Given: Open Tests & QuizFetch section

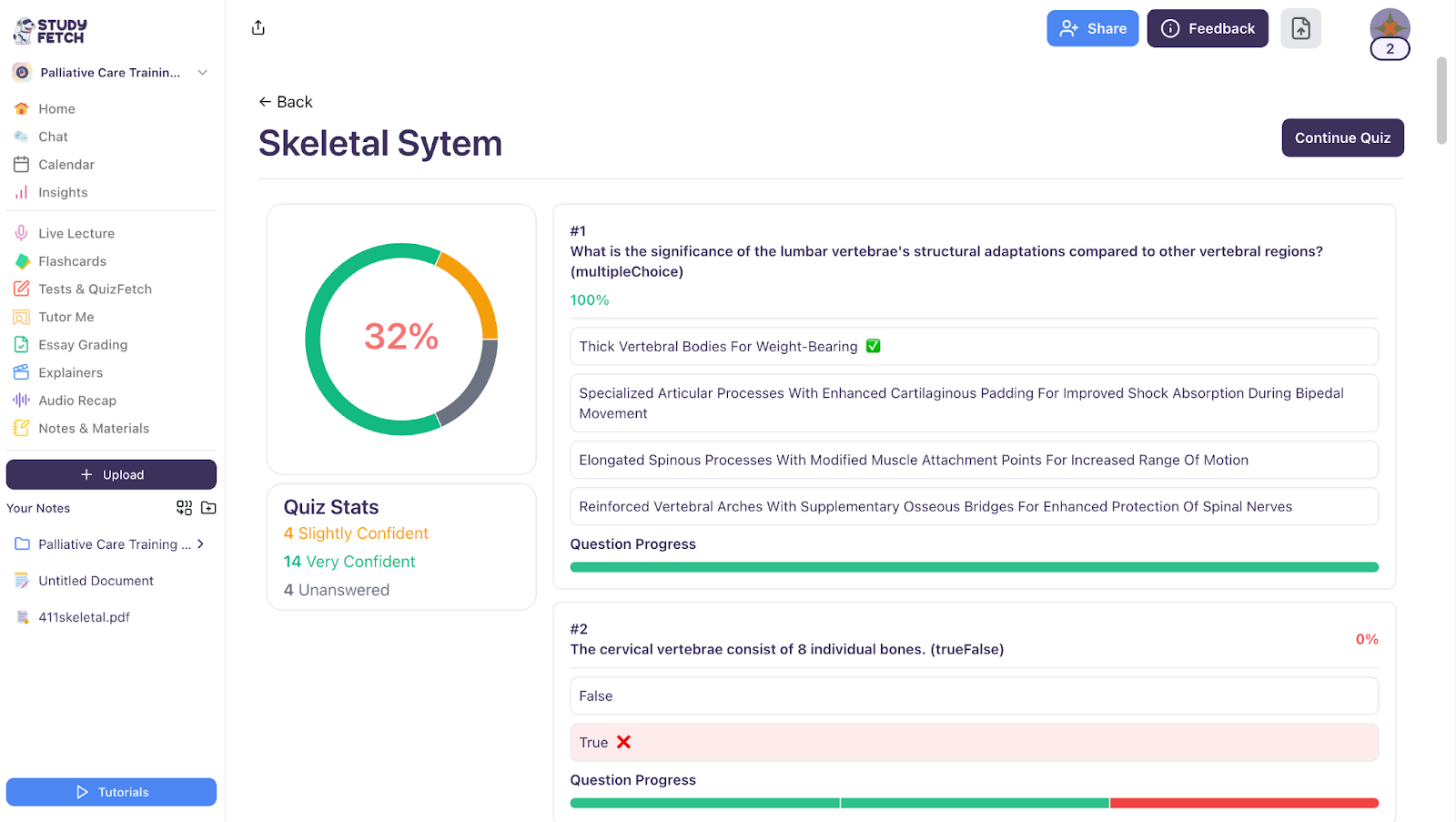Looking at the screenshot, I should (x=95, y=289).
